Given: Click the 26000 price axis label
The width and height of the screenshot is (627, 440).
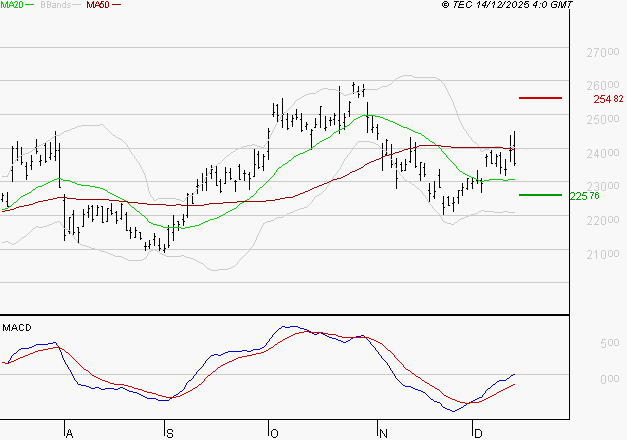Looking at the screenshot, I should tap(603, 86).
